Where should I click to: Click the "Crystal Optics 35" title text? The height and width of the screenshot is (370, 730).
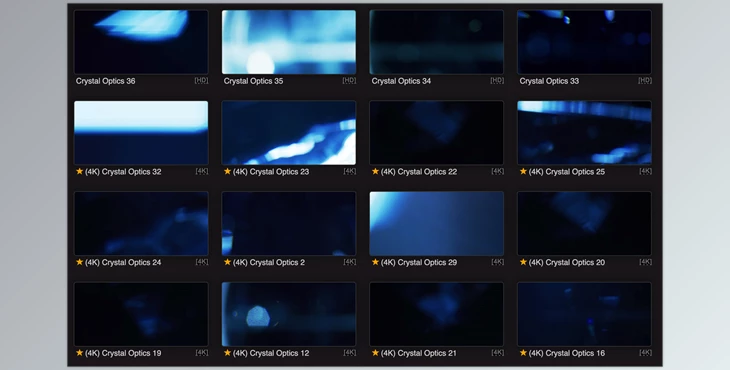click(x=253, y=81)
